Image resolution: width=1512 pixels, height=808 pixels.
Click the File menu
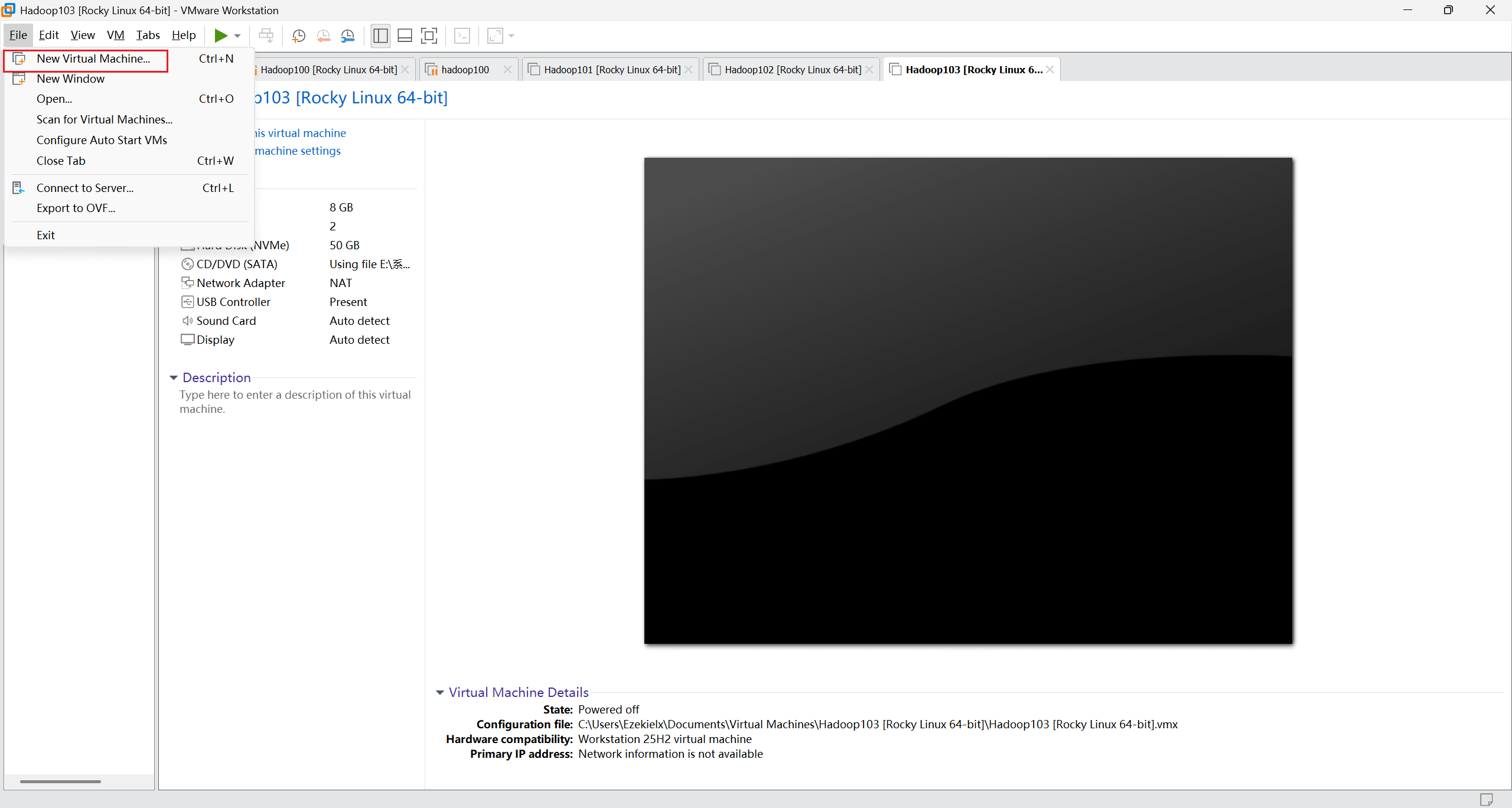[18, 35]
